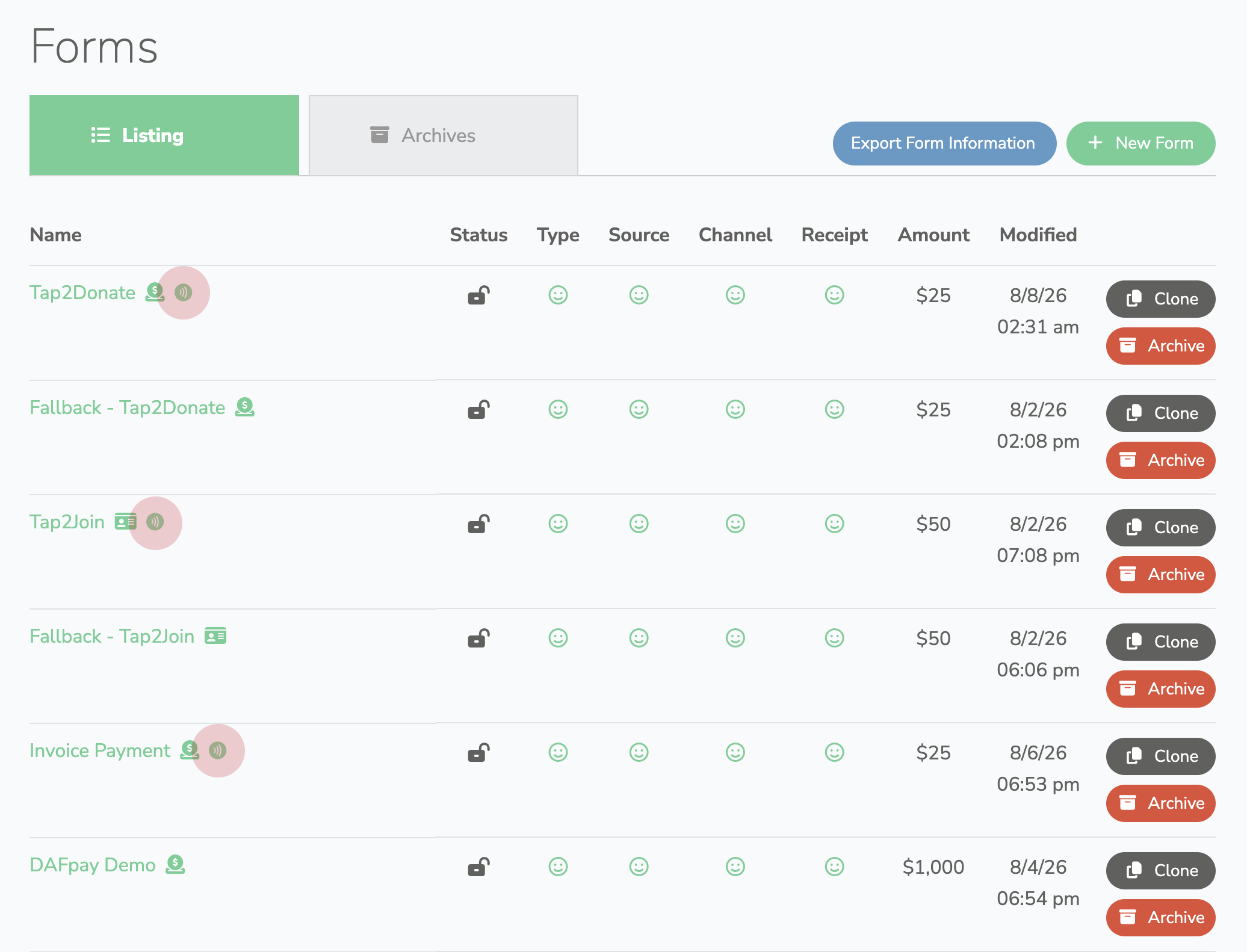Archive the Invoice Payment form
Screen dimensions: 1247x952
point(1160,803)
